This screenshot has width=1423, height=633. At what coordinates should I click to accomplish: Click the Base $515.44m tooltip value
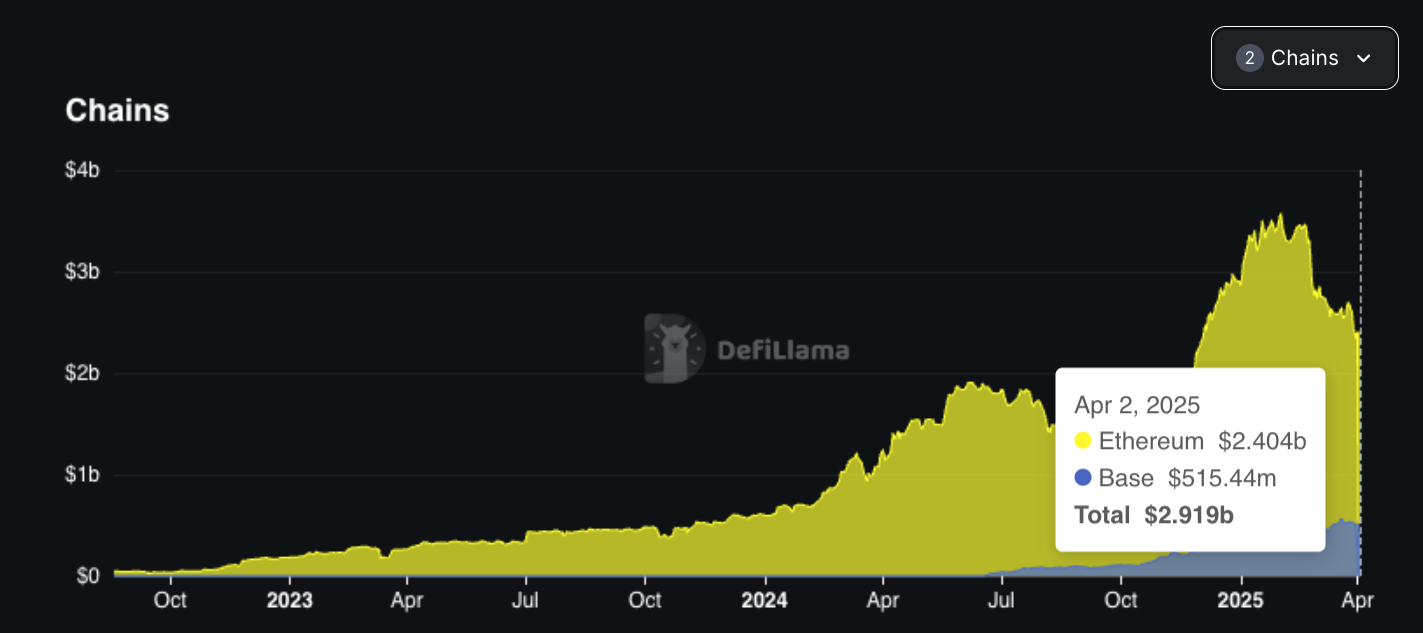coord(1222,478)
